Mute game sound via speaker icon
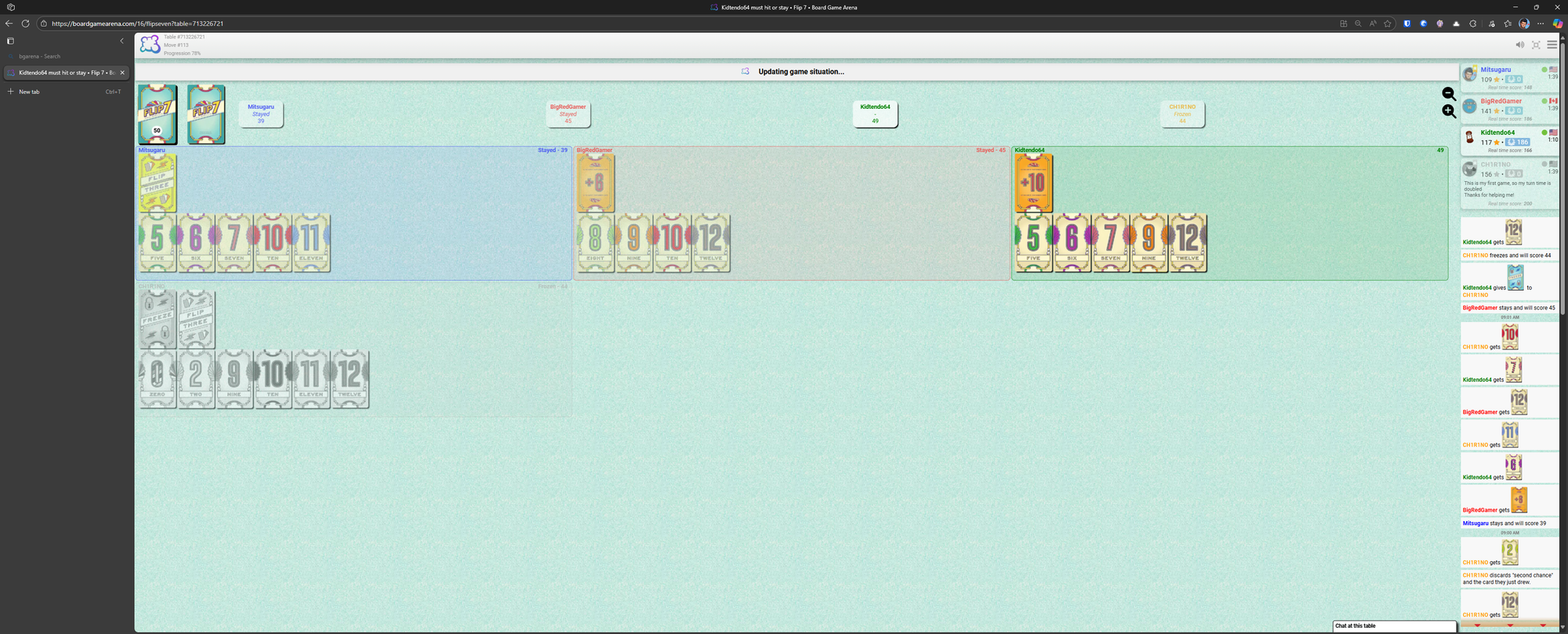The height and width of the screenshot is (634, 1568). 1519,45
